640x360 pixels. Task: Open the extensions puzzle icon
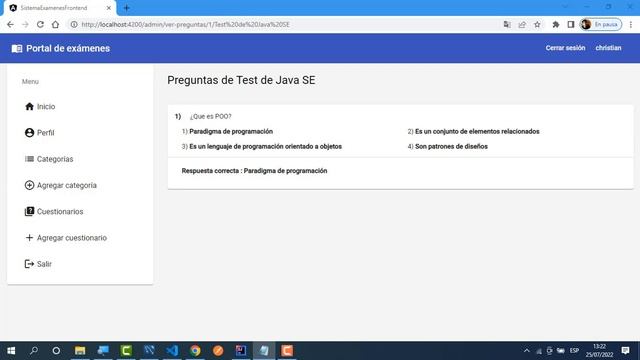pos(556,24)
